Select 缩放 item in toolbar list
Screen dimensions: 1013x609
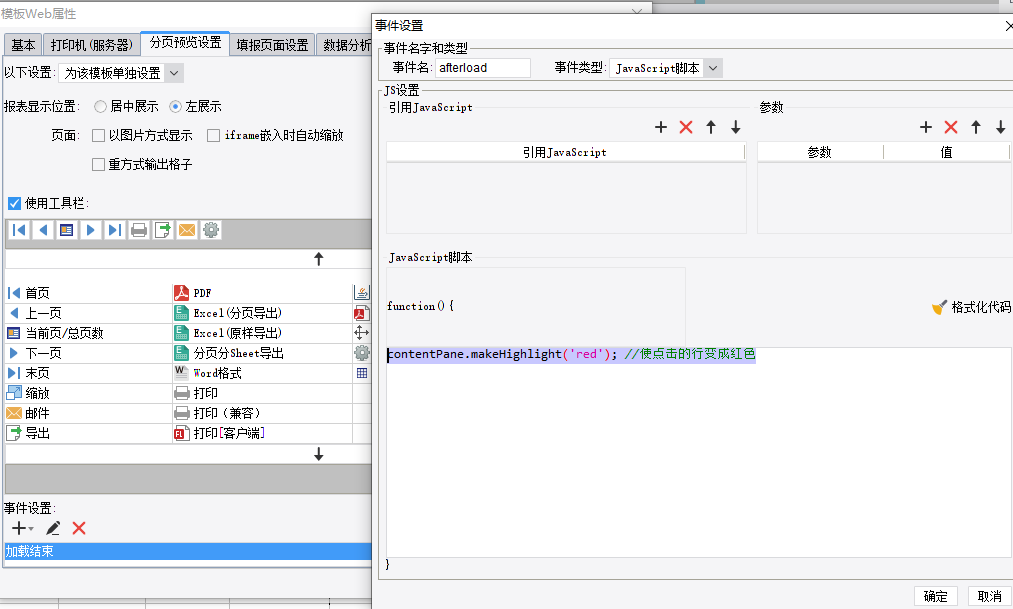(88, 393)
